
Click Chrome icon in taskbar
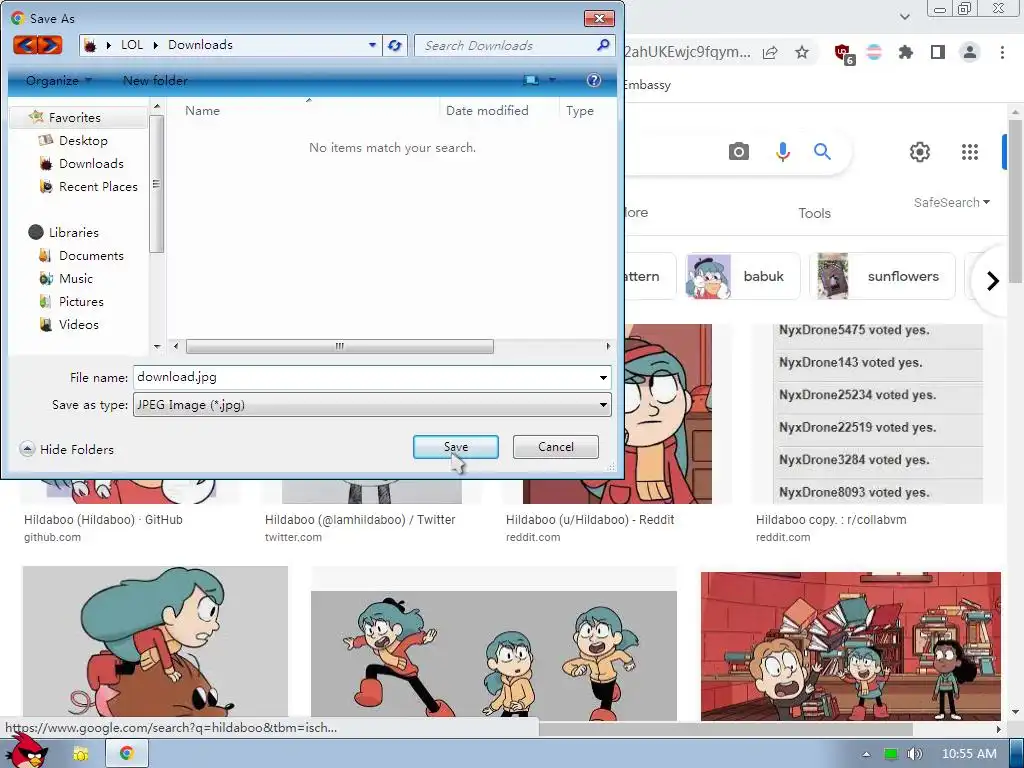coord(127,753)
